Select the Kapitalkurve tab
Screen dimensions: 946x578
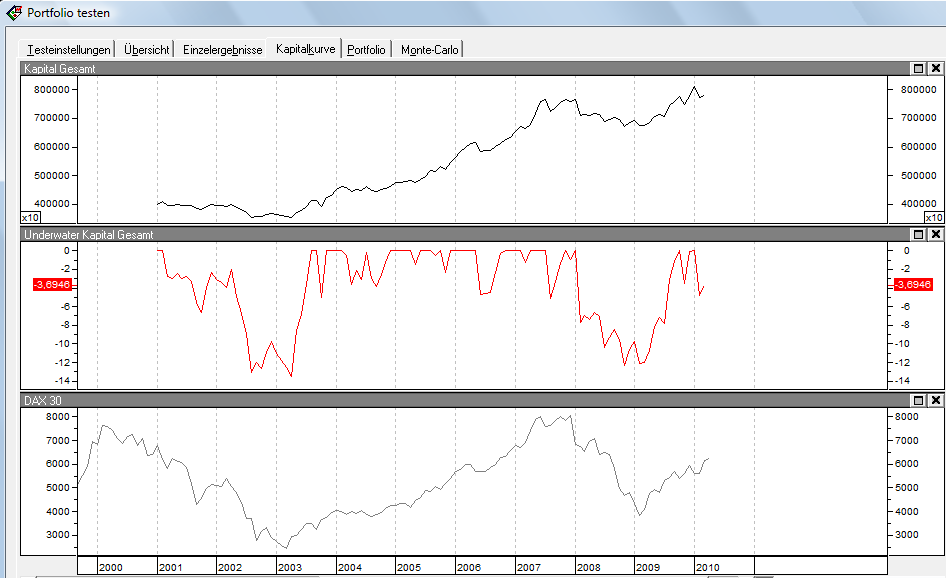[305, 49]
